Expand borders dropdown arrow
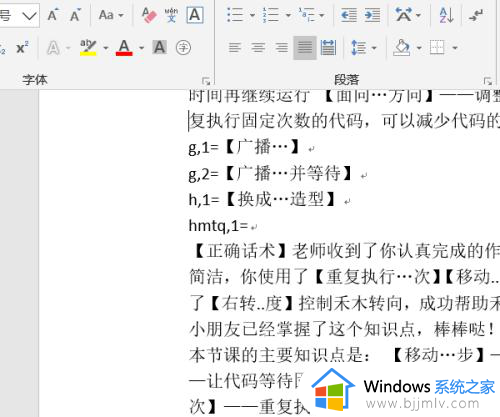 (455, 48)
